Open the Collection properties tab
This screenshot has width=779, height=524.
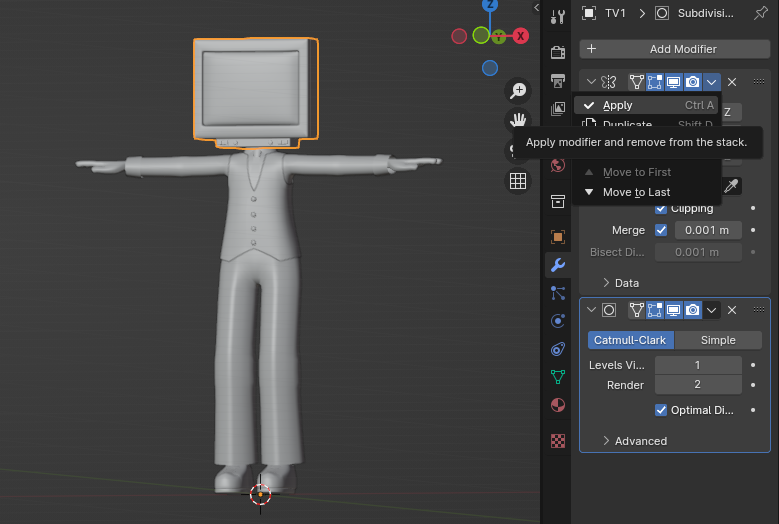557,201
